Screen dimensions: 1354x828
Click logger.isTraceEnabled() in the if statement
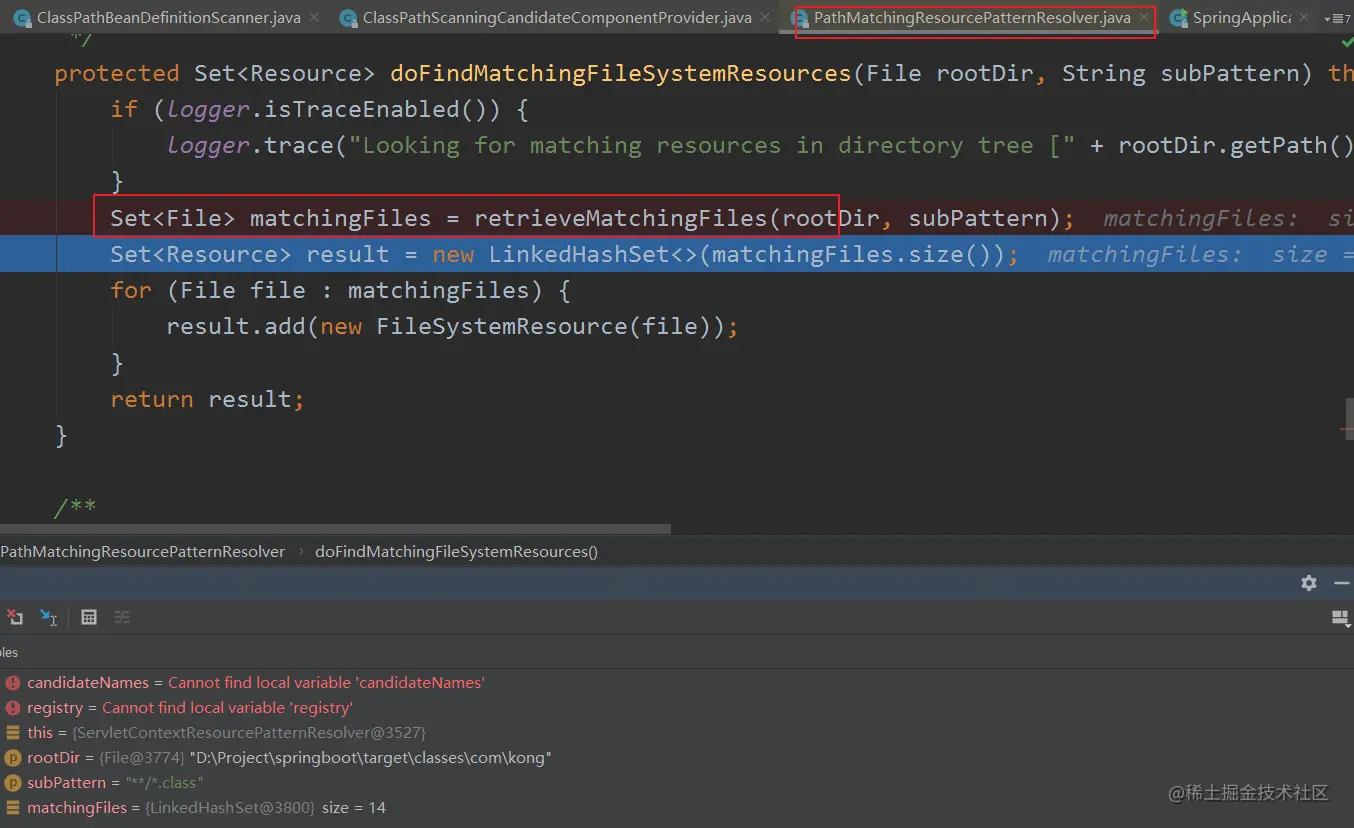pyautogui.click(x=333, y=110)
